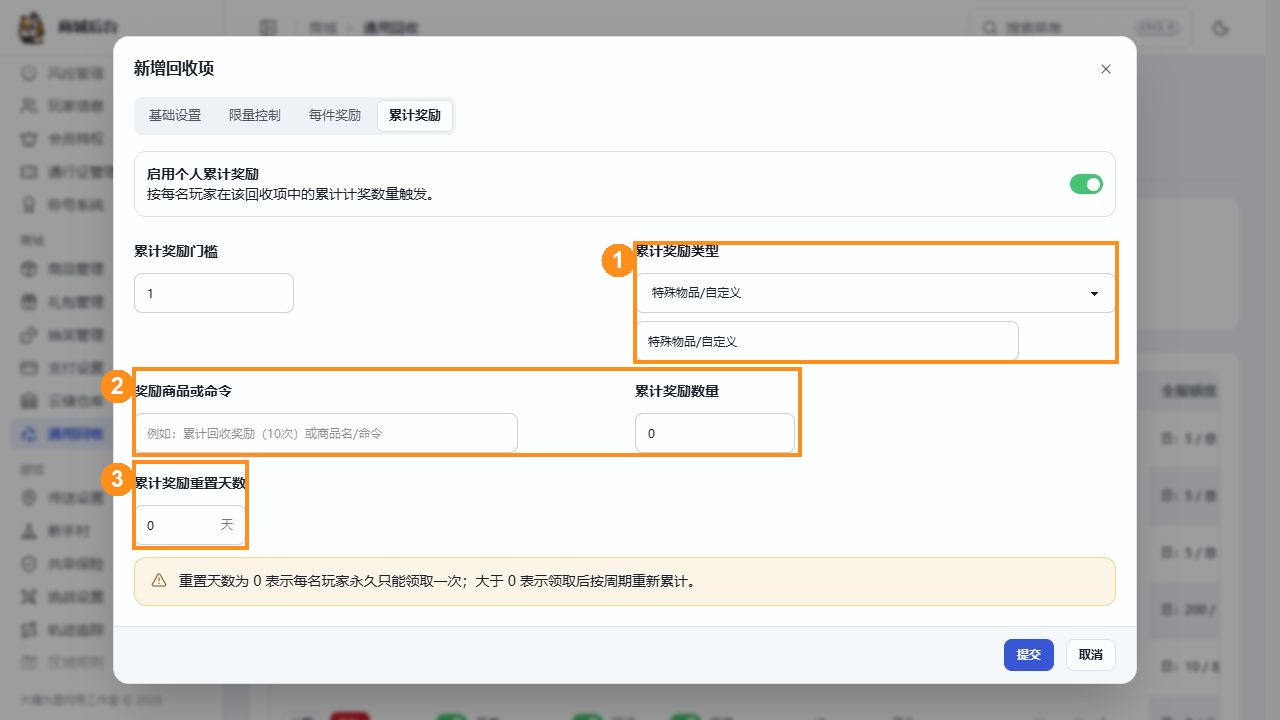Disable the 启用个人累计奖励 switch

(1086, 184)
